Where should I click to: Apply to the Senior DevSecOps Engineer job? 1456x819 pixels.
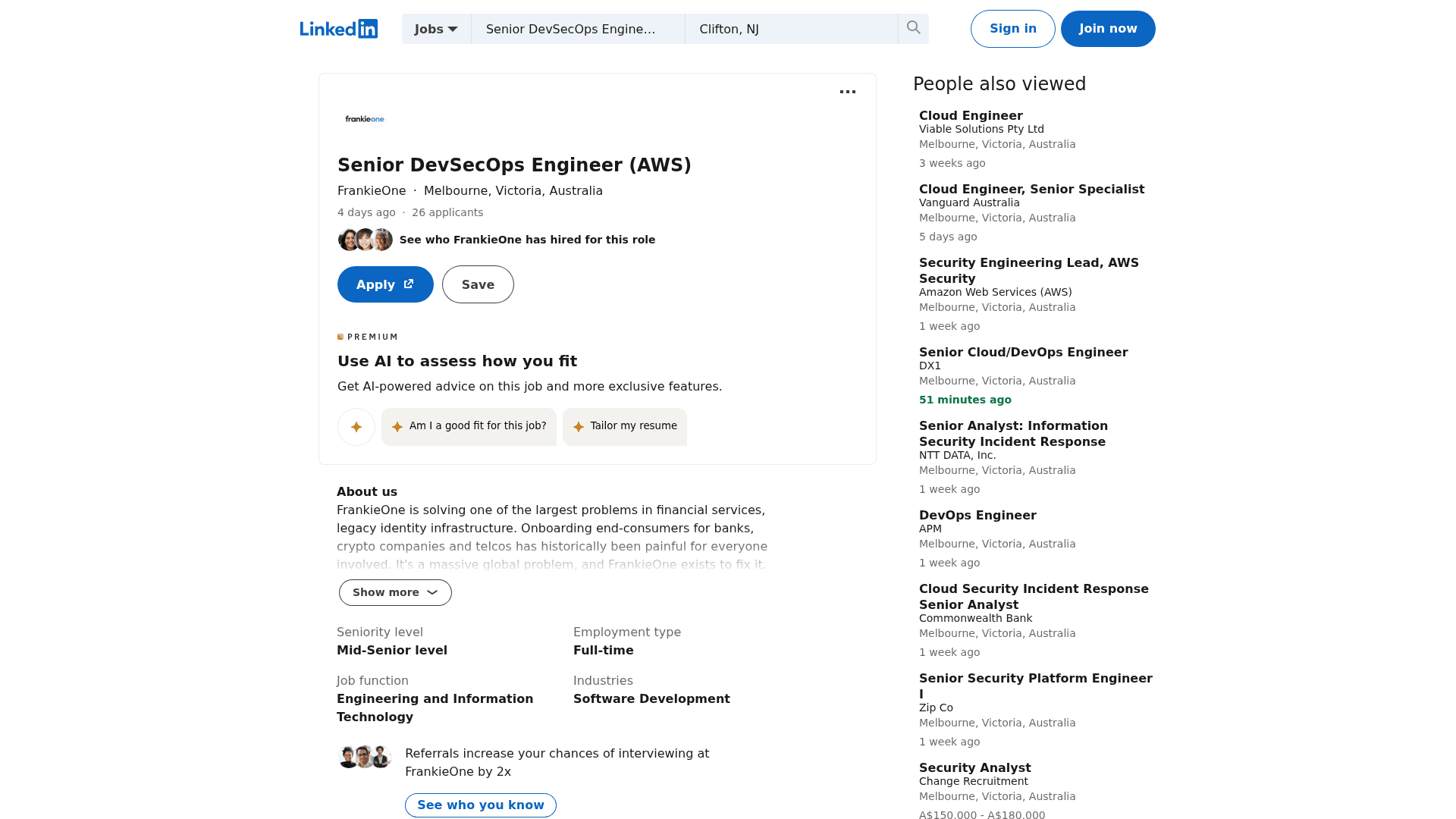pyautogui.click(x=385, y=284)
